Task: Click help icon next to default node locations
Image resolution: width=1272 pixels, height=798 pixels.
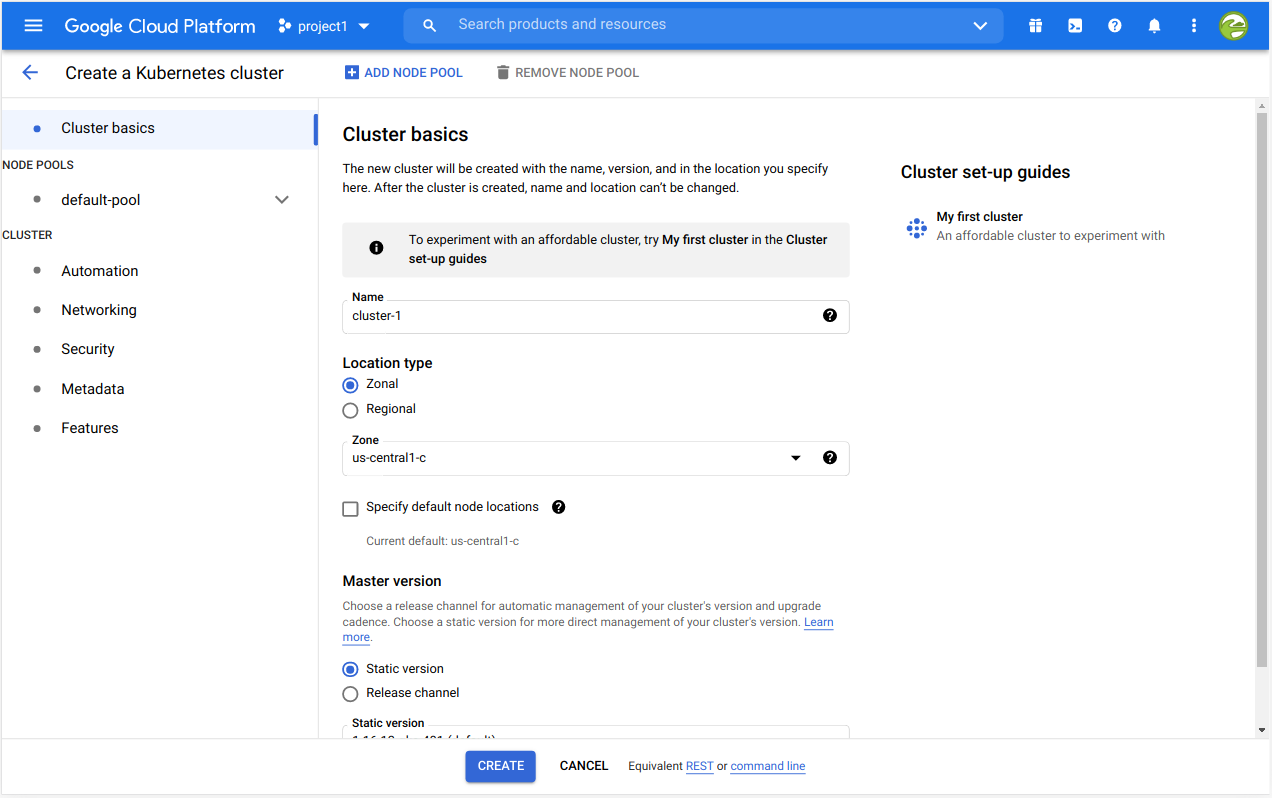Action: pos(558,507)
